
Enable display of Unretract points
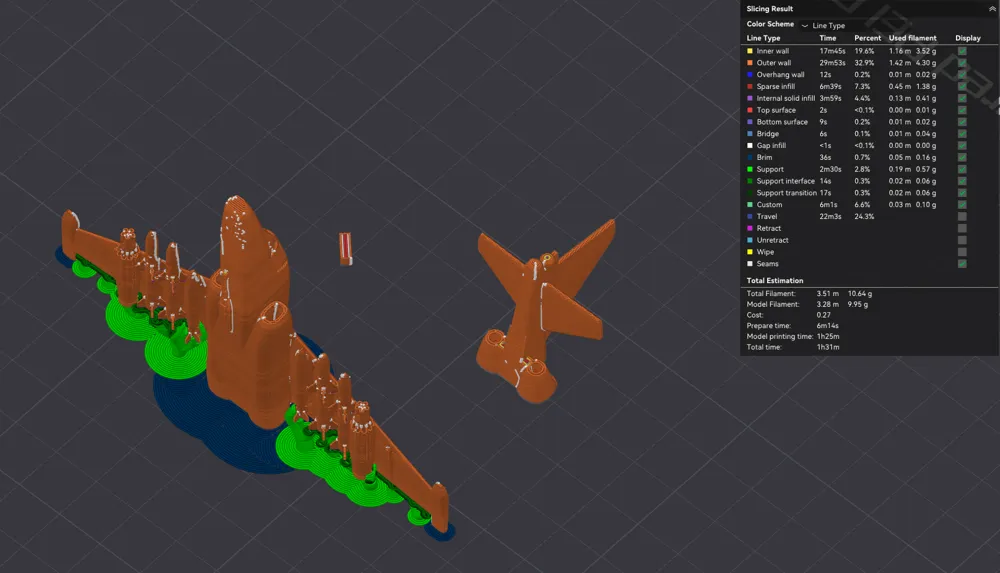[x=962, y=240]
